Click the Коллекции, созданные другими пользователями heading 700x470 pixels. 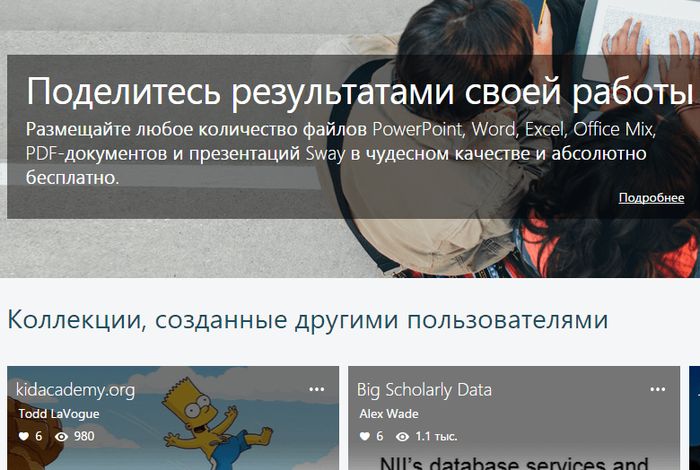[307, 320]
